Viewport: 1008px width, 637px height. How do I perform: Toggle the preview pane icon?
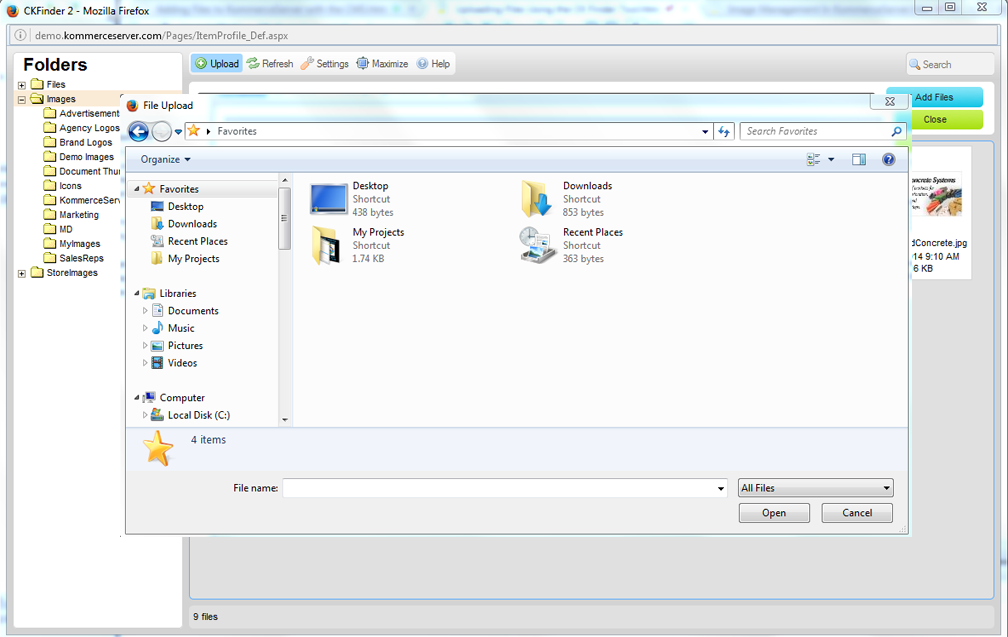859,160
